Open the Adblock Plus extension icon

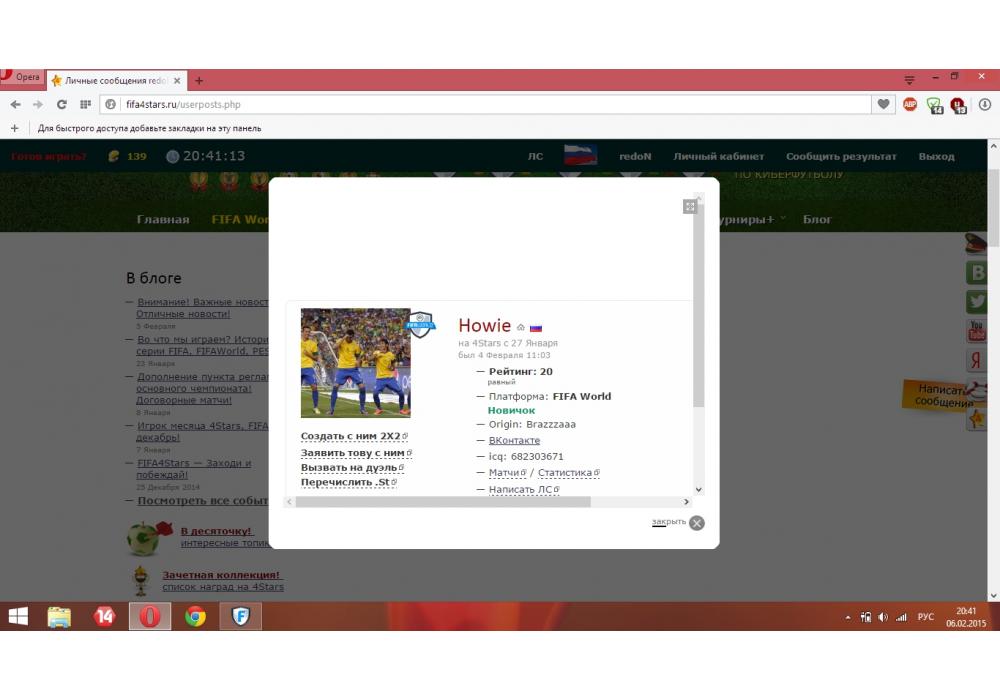pyautogui.click(x=910, y=104)
